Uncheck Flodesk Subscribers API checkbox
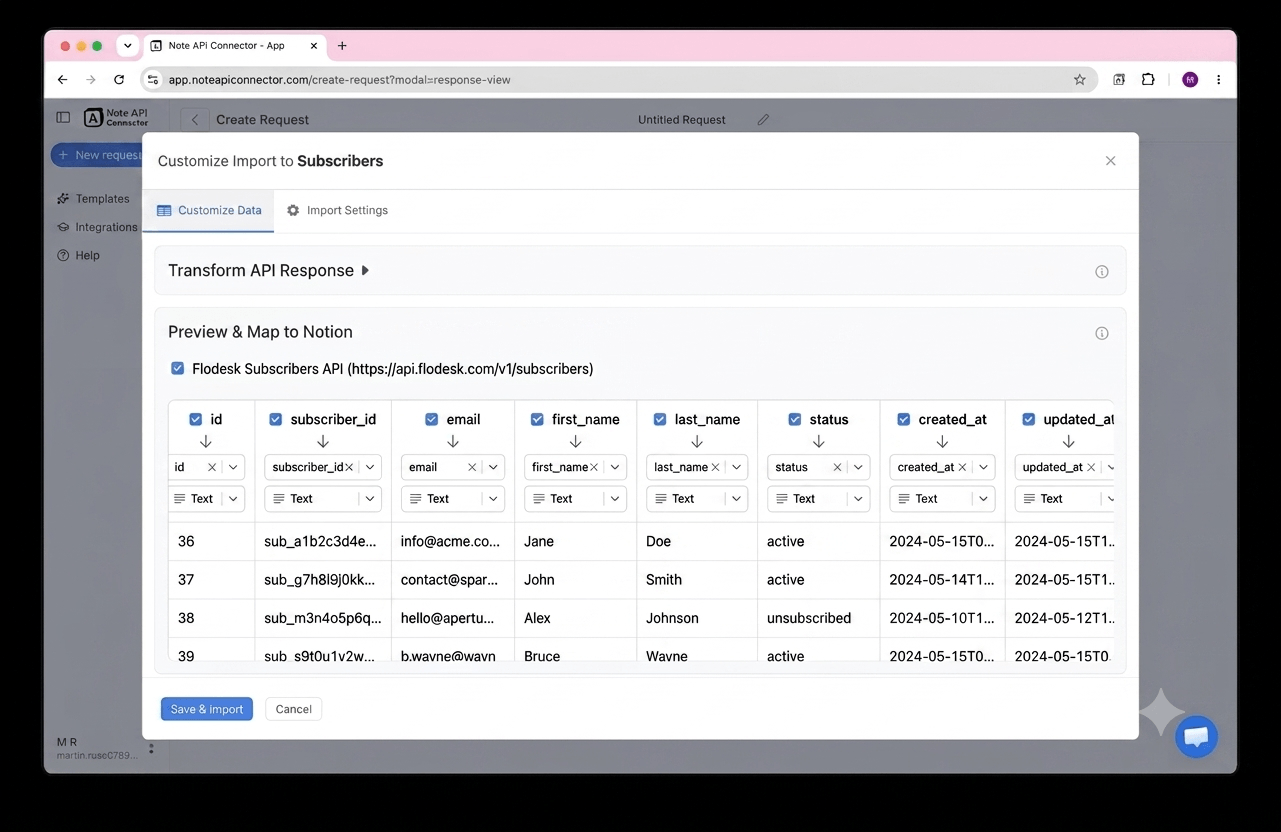Screen dimensions: 1281x832 click(177, 369)
